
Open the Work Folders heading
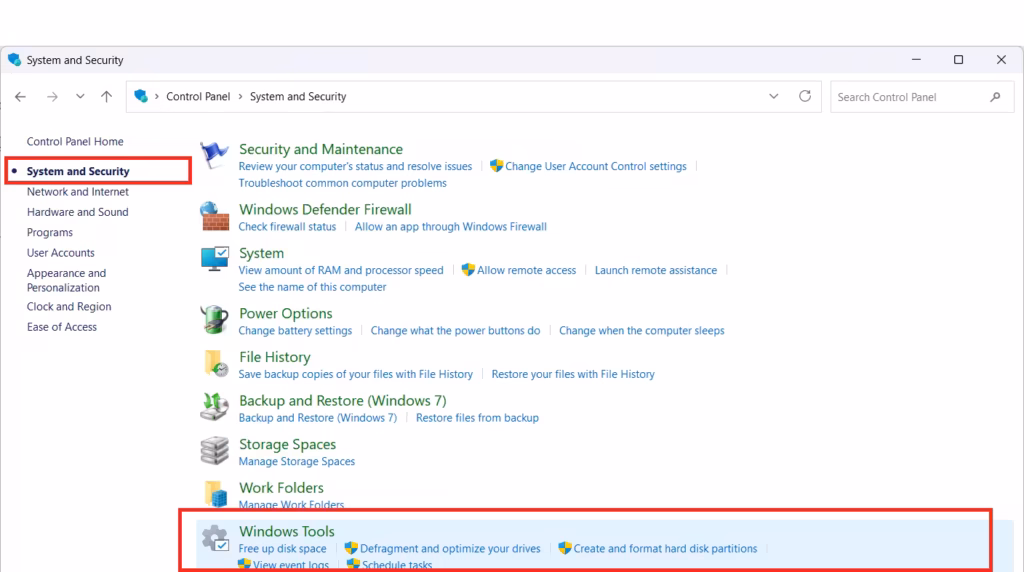pyautogui.click(x=281, y=488)
